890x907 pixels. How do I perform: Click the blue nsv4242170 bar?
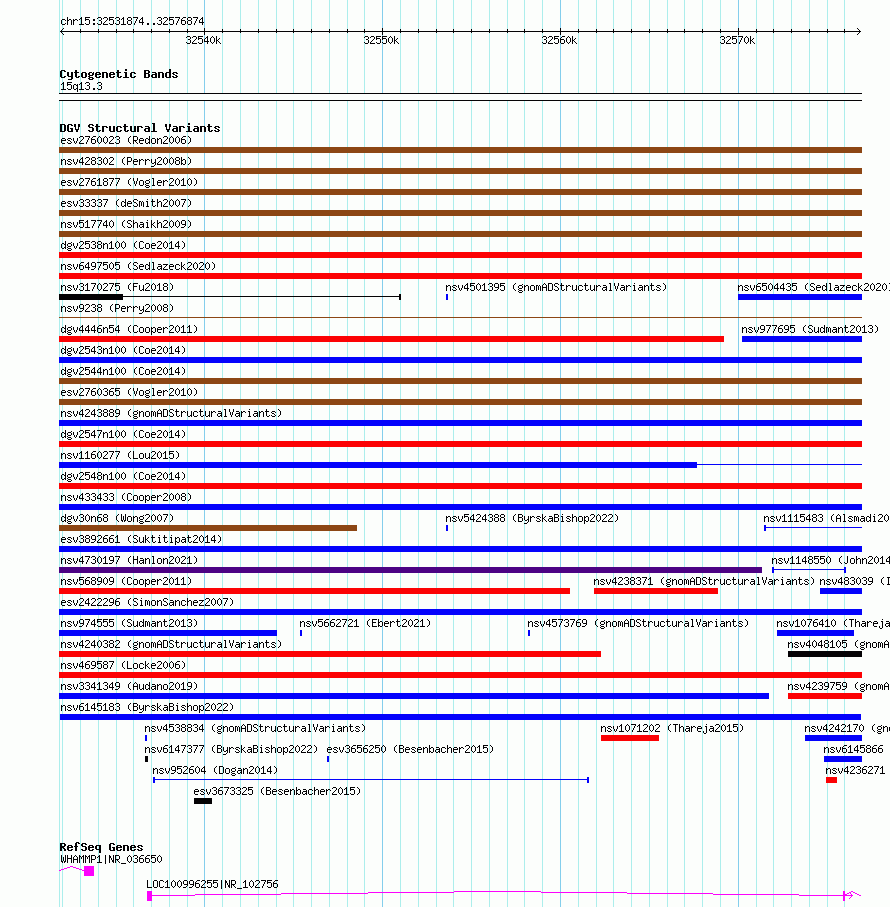[833, 738]
